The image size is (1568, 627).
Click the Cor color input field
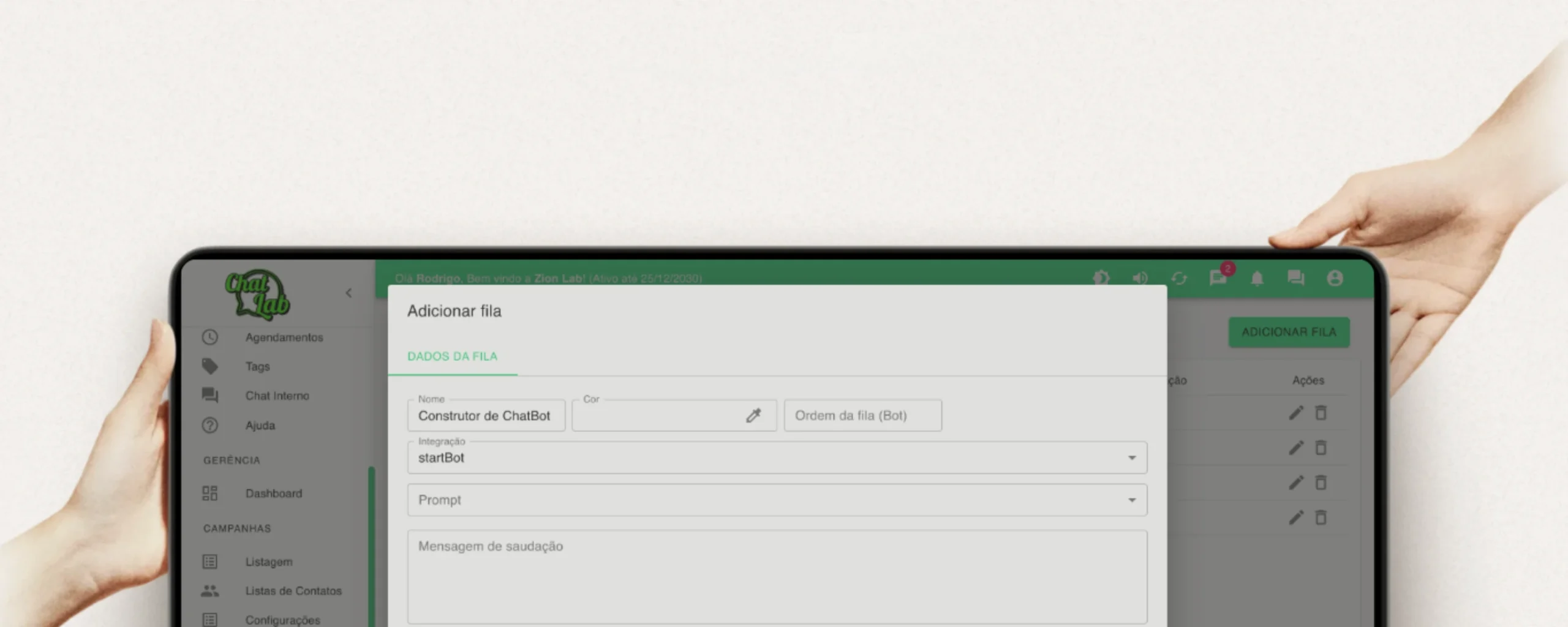click(674, 416)
